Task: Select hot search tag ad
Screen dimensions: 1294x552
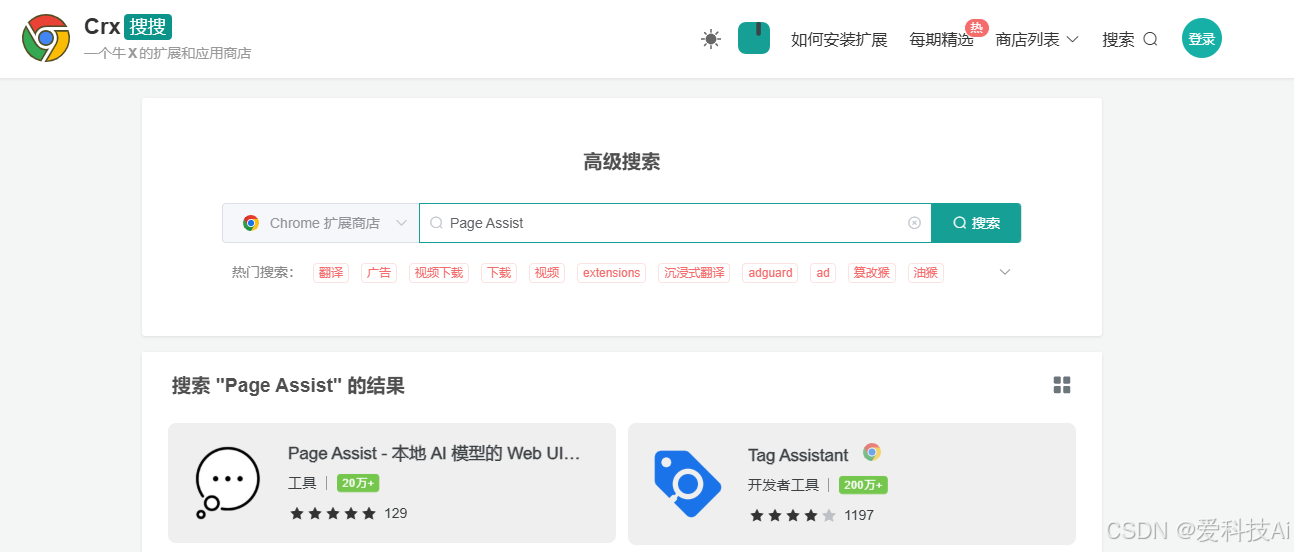Action: click(x=823, y=273)
